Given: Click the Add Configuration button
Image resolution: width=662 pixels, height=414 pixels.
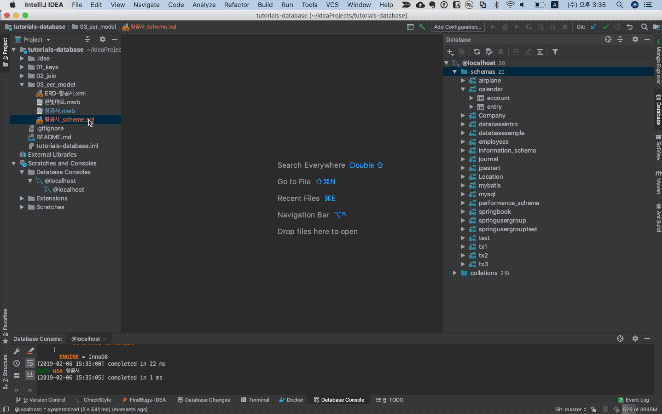Looking at the screenshot, I should 458,27.
